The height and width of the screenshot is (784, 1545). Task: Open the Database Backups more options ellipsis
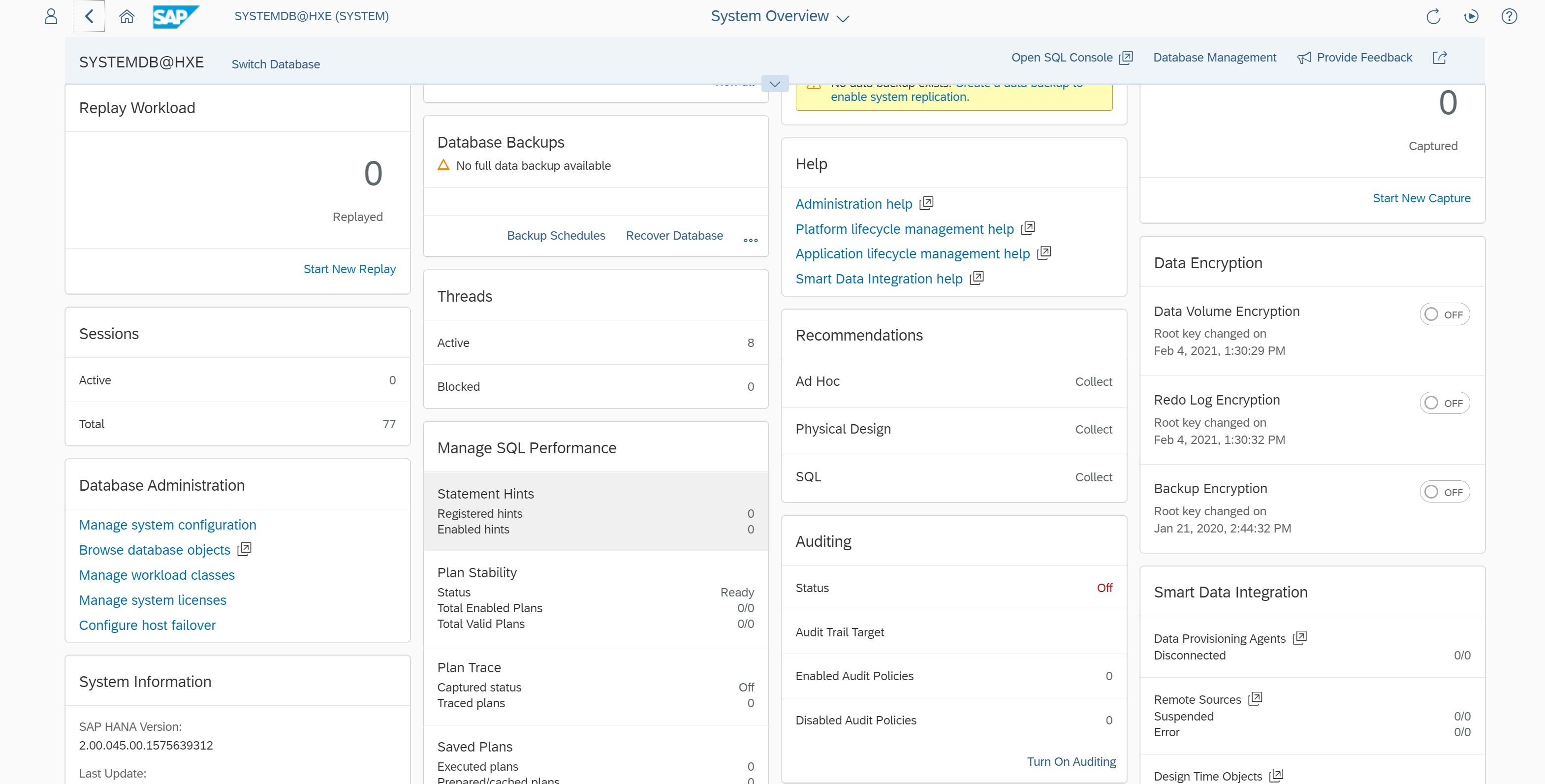click(x=750, y=240)
